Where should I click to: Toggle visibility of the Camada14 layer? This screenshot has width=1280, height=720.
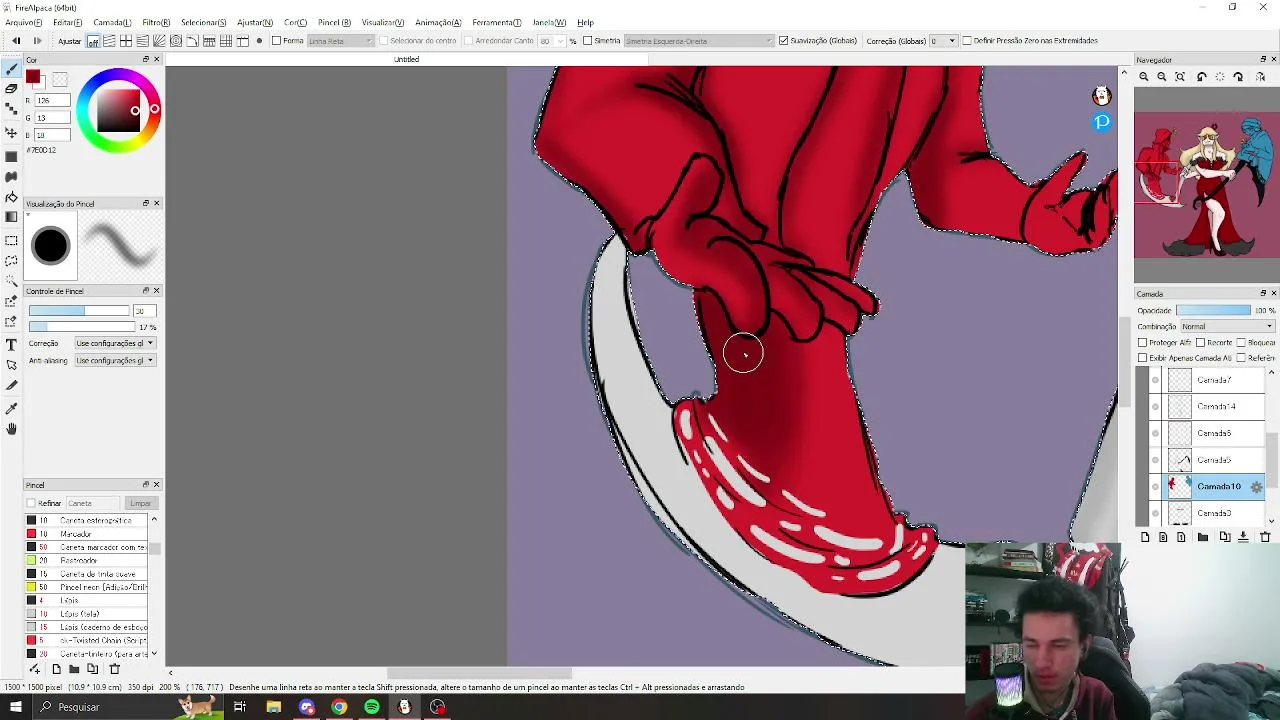pyautogui.click(x=1155, y=407)
